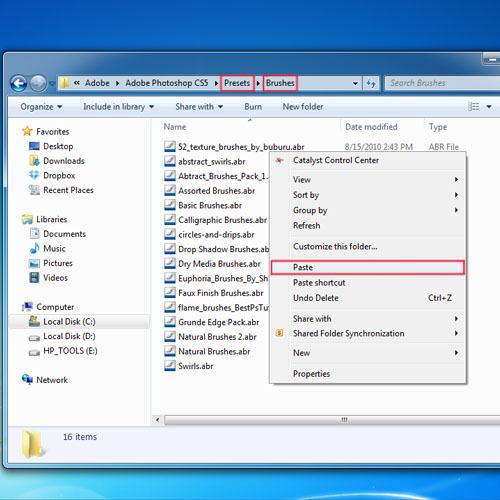Click the Pictures library icon

(34, 263)
